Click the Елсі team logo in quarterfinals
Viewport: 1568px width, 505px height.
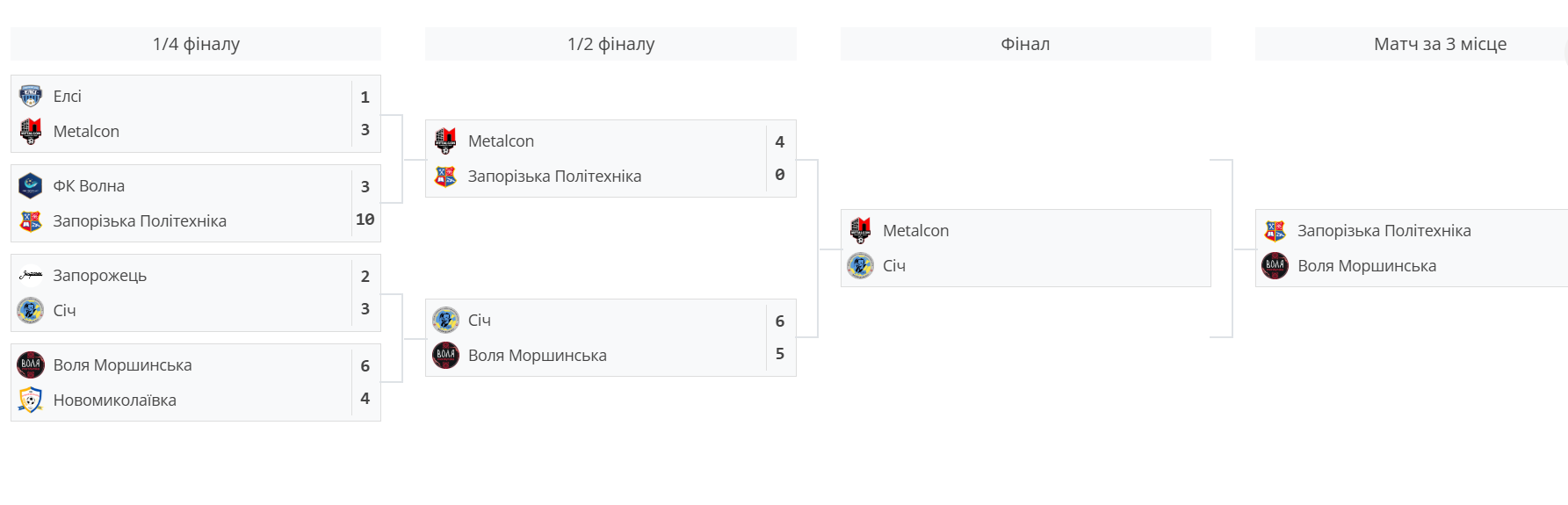click(31, 96)
